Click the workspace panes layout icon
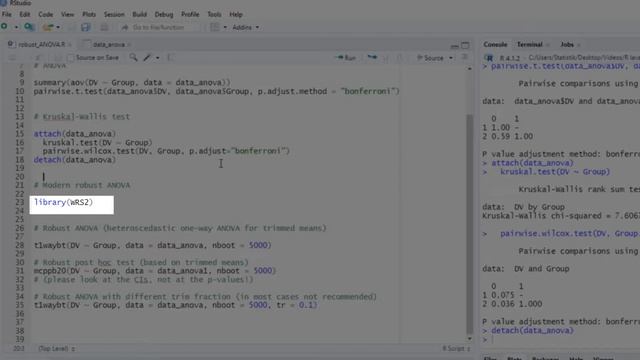The width and height of the screenshot is (640, 360). pos(215,27)
